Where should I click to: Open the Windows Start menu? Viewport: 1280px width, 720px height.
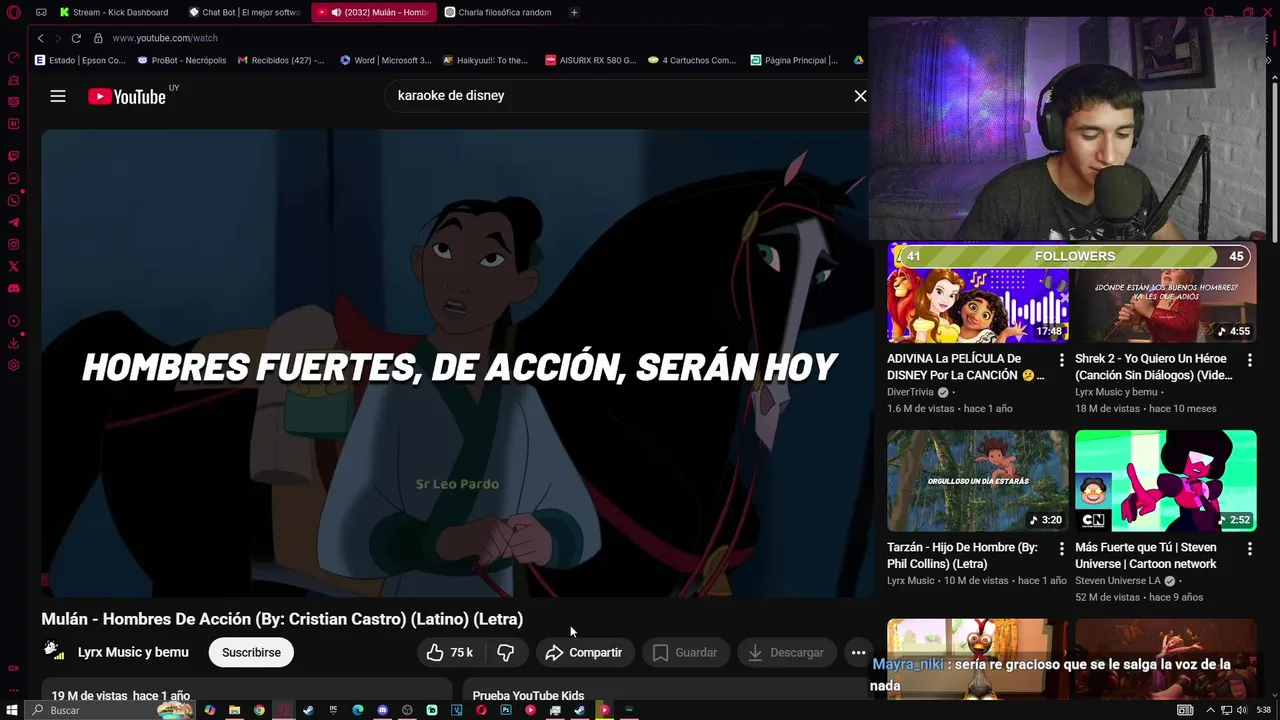pyautogui.click(x=13, y=710)
